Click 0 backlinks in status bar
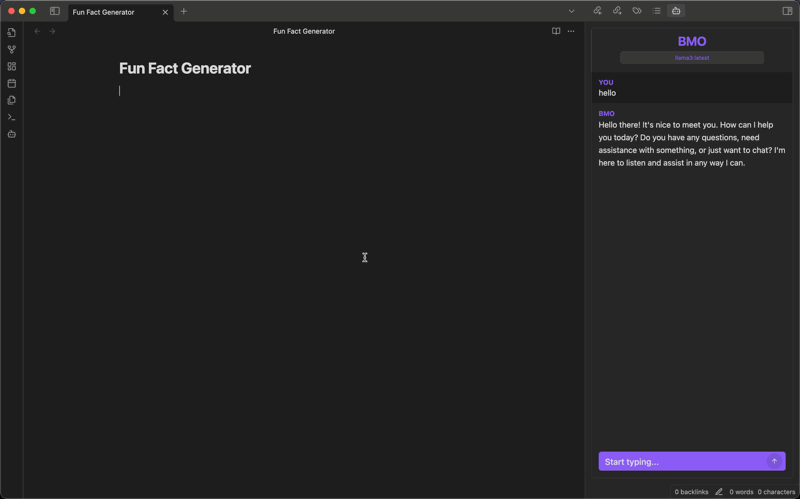This screenshot has height=499, width=800. pos(691,492)
